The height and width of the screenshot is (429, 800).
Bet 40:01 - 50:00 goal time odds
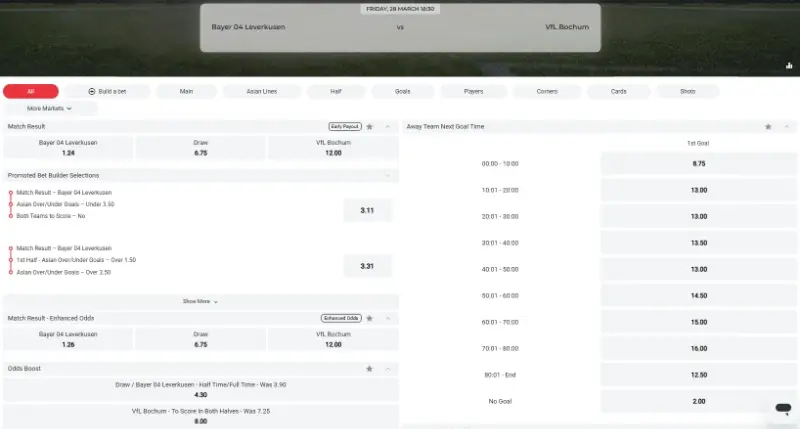pos(698,269)
